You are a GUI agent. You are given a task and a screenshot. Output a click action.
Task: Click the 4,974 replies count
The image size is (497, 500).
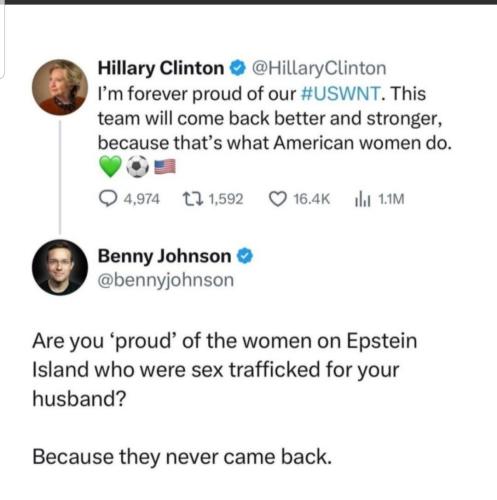pos(142,199)
